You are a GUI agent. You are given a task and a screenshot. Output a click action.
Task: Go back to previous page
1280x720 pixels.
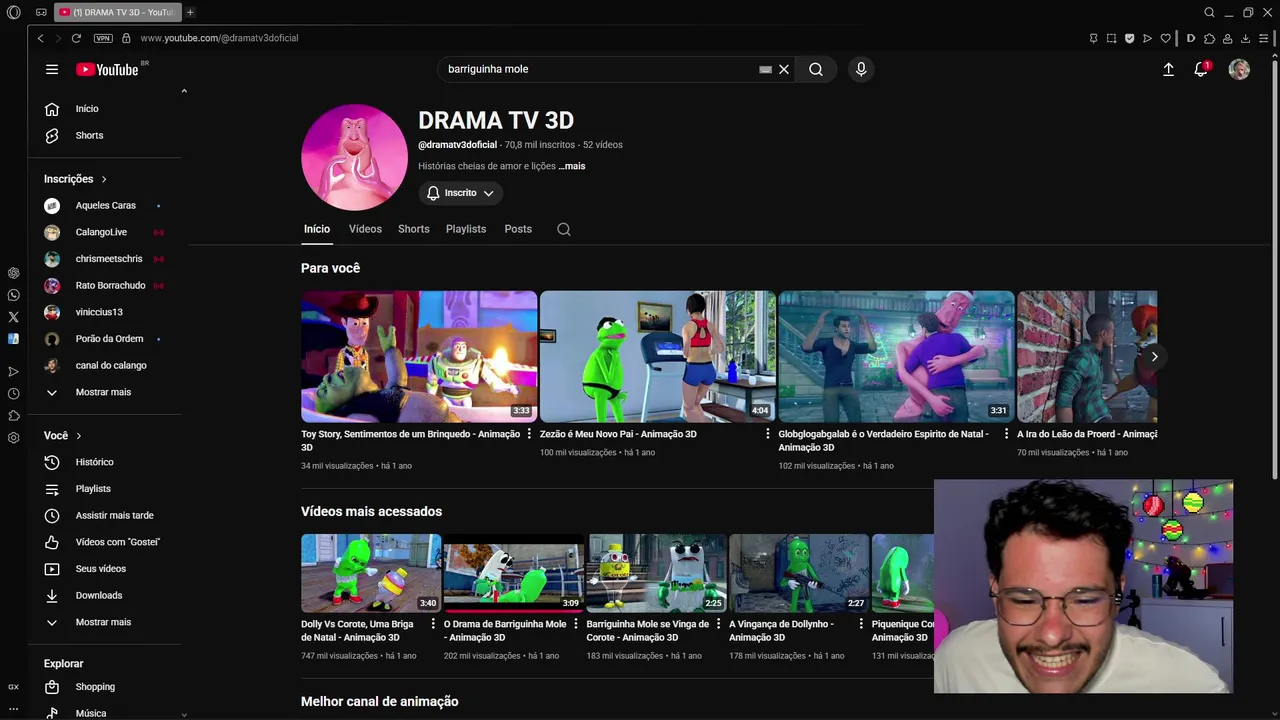click(x=40, y=38)
